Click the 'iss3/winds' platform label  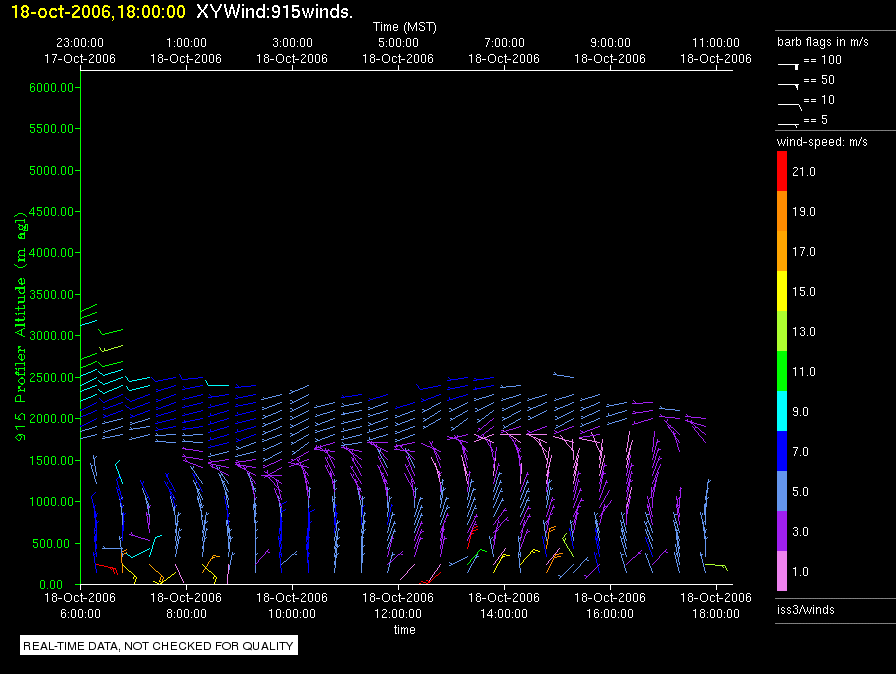click(805, 609)
